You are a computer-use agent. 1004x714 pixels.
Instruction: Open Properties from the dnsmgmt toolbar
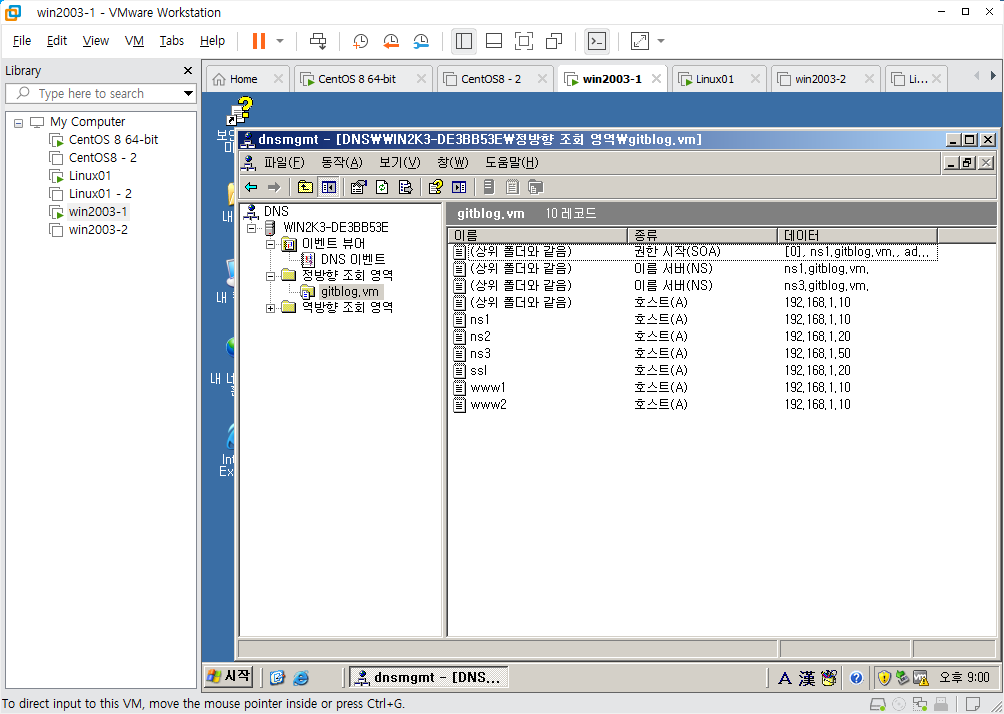pos(359,187)
